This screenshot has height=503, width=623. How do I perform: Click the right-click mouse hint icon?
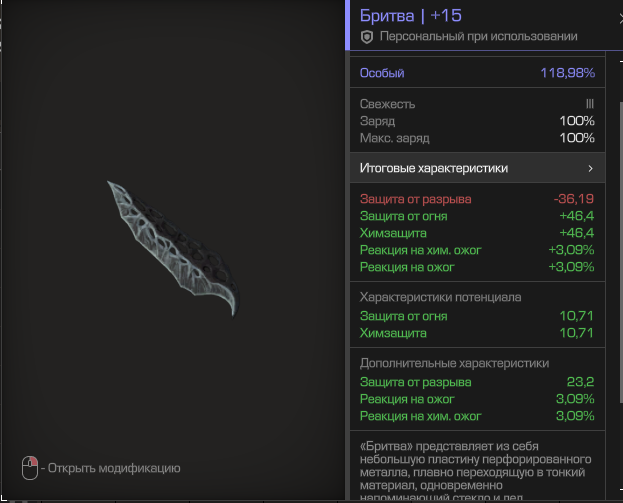pyautogui.click(x=30, y=467)
